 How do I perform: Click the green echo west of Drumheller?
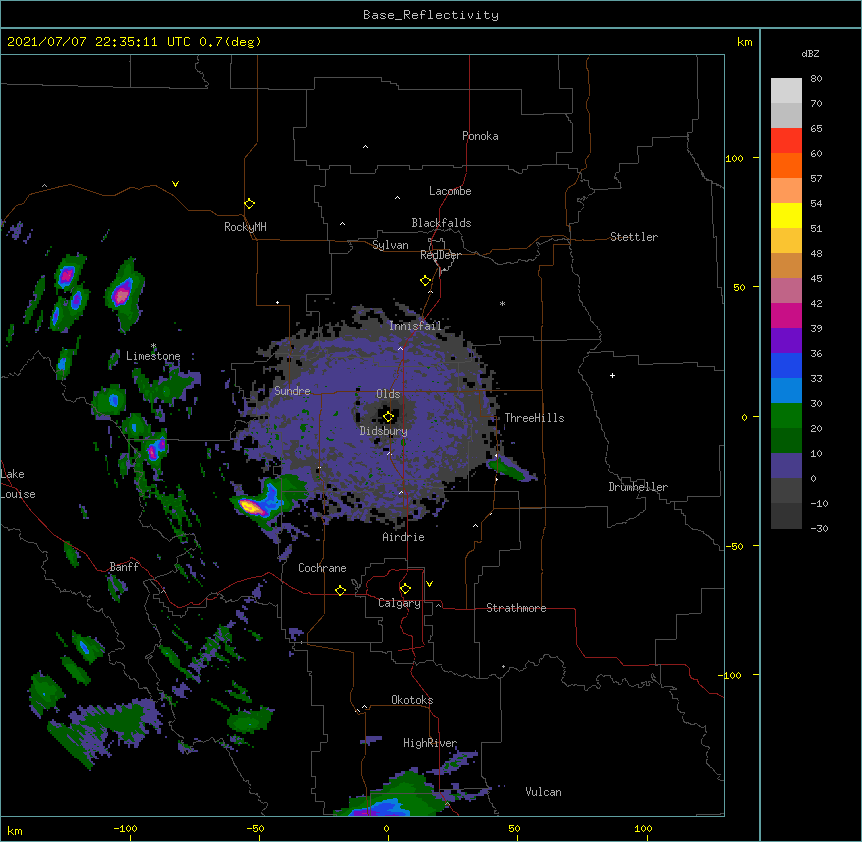tap(510, 469)
